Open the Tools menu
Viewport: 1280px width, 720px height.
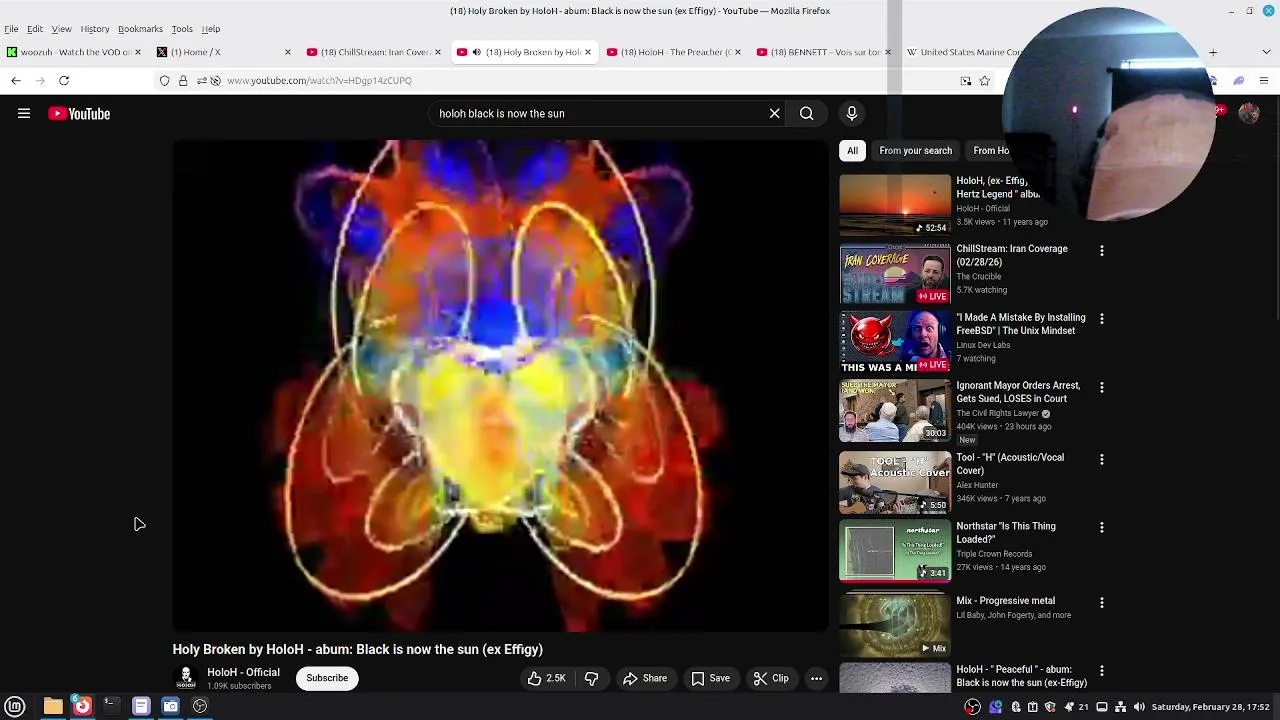pos(182,29)
